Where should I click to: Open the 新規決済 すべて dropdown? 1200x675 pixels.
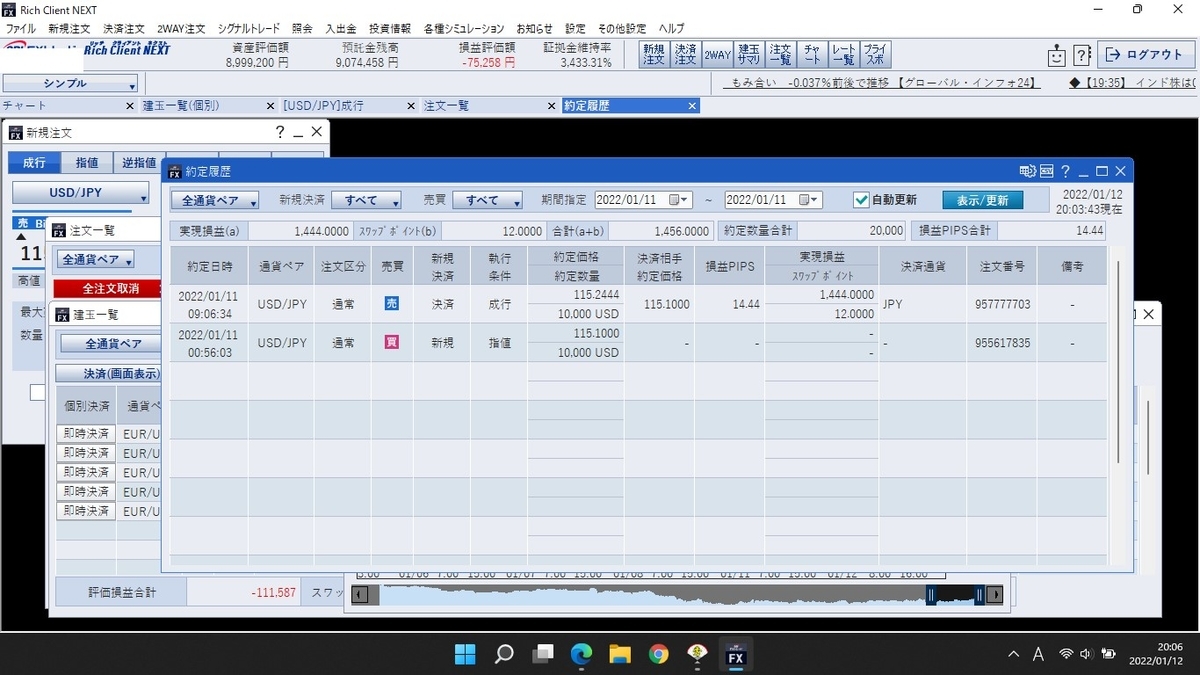pyautogui.click(x=366, y=200)
